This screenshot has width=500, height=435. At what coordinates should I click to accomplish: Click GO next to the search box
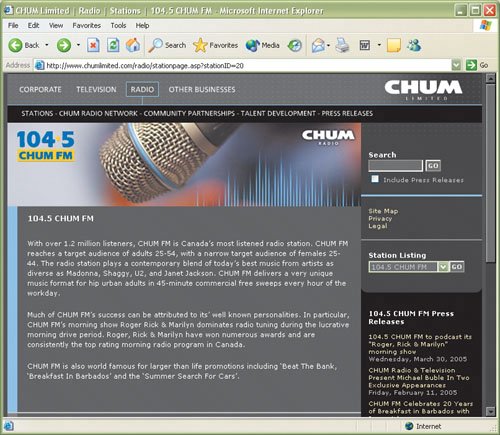(x=433, y=166)
